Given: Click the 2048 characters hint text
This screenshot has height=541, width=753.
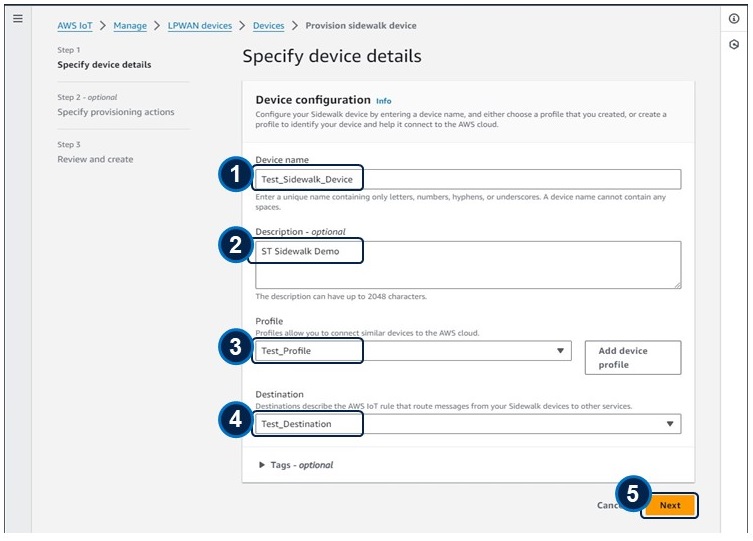Looking at the screenshot, I should [x=341, y=297].
